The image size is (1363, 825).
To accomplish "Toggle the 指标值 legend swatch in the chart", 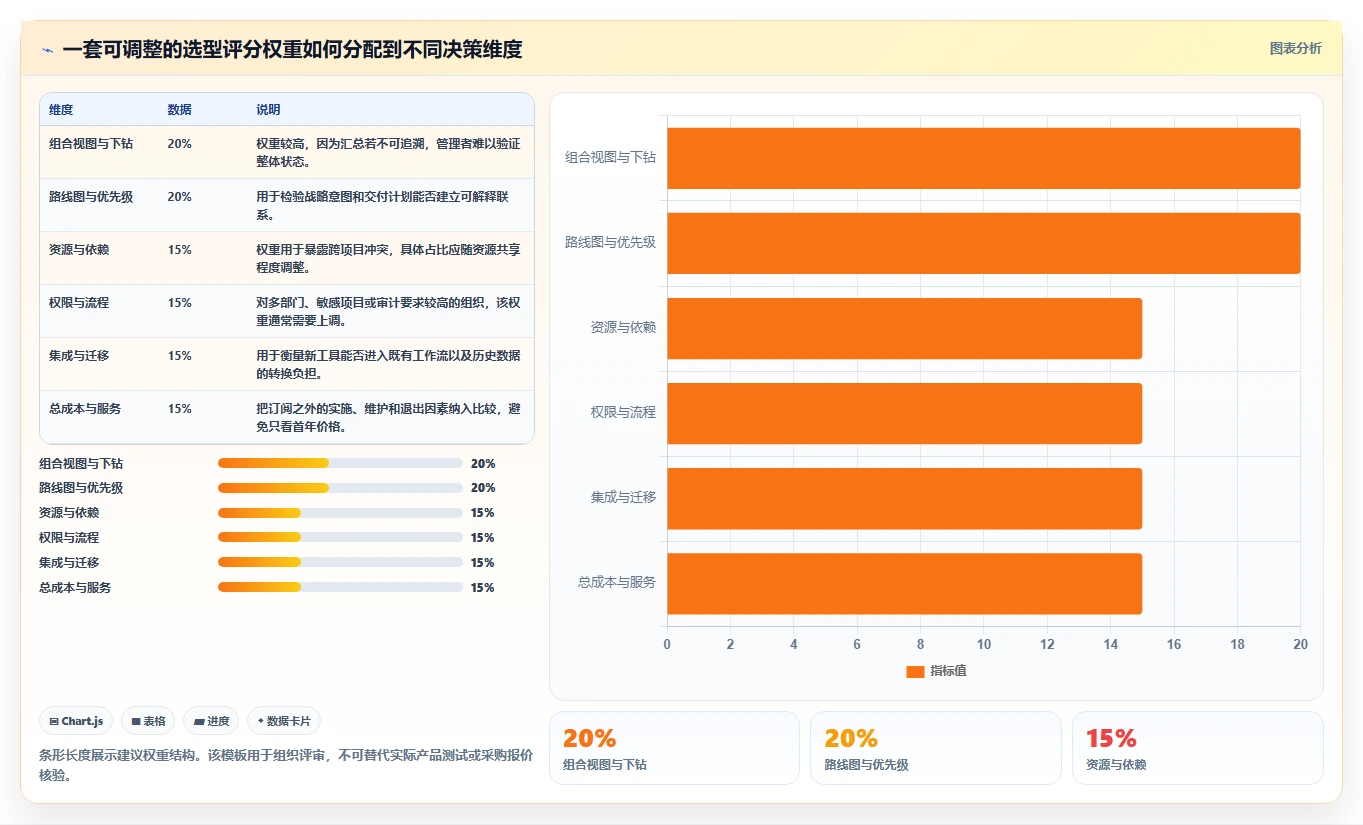I will pos(915,671).
